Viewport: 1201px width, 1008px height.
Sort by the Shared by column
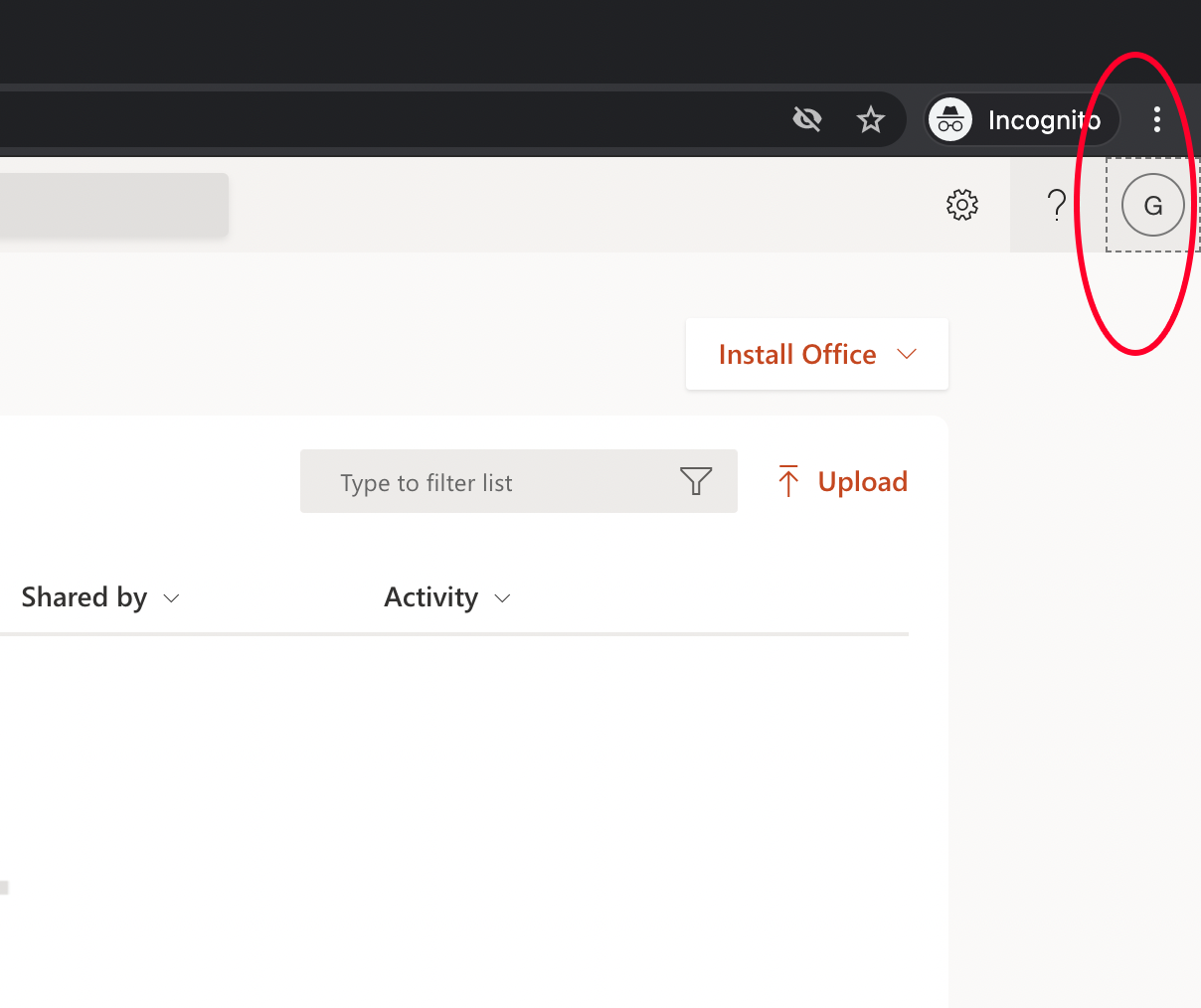(100, 597)
